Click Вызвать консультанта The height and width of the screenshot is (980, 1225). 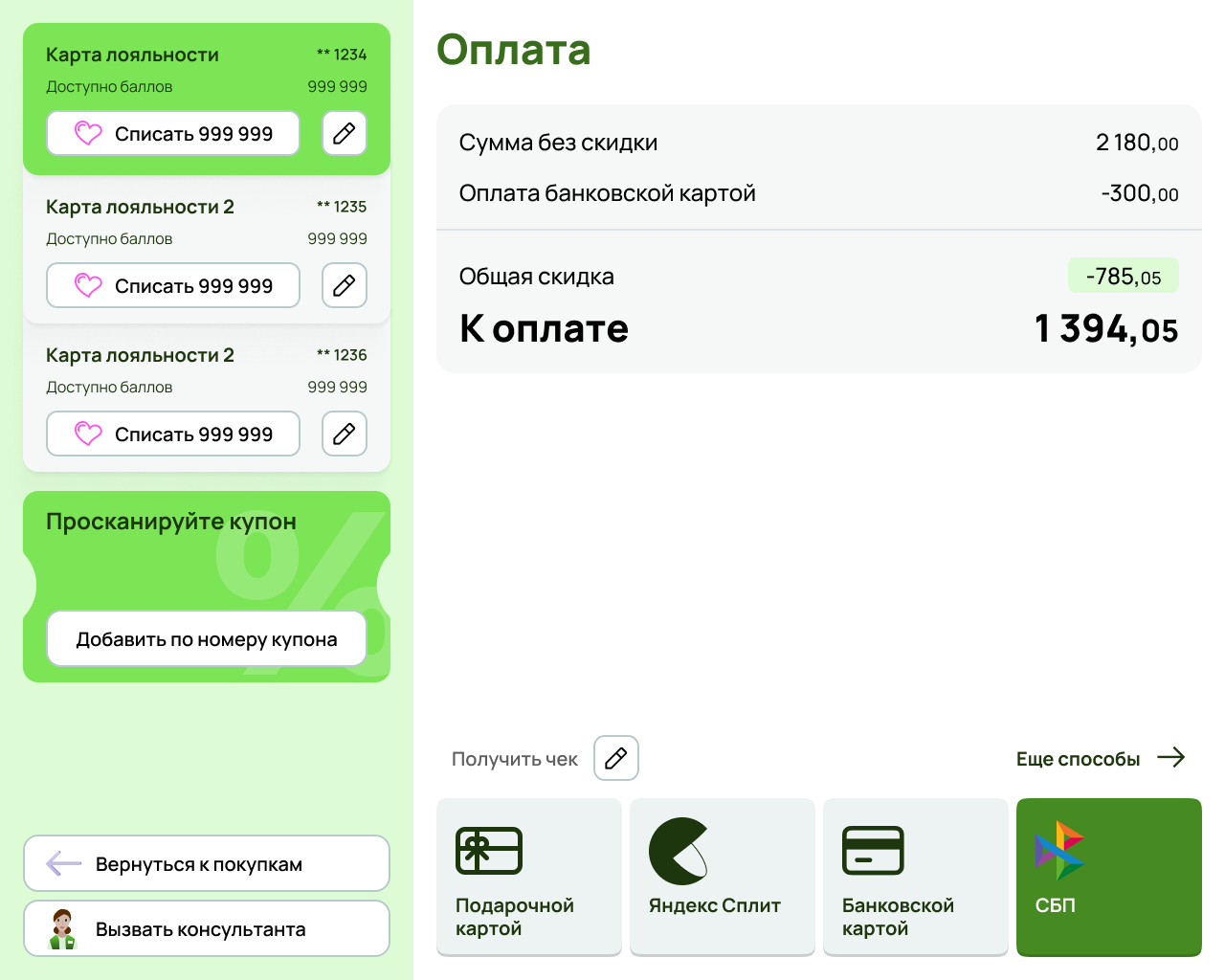(207, 927)
